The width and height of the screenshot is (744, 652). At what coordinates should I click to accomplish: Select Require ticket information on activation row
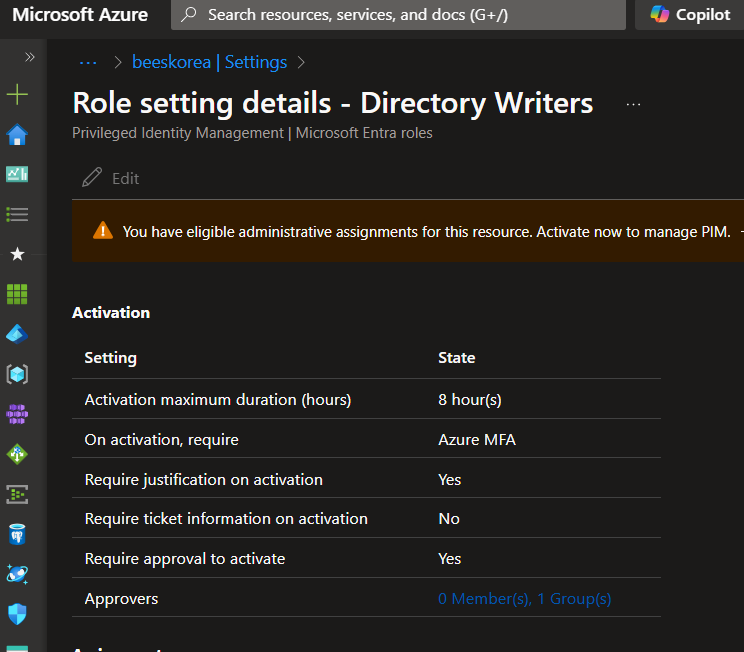366,518
